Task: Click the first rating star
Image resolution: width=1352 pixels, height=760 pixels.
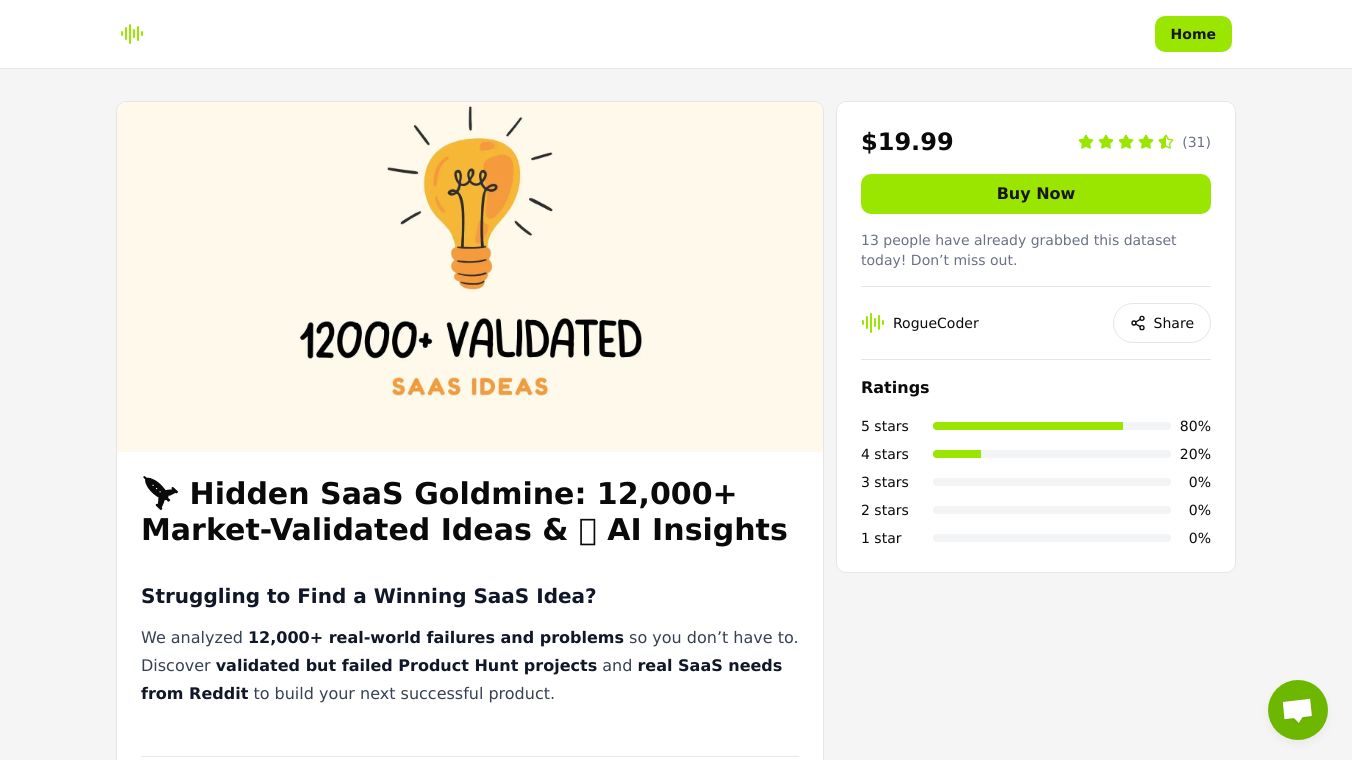Action: 1086,142
